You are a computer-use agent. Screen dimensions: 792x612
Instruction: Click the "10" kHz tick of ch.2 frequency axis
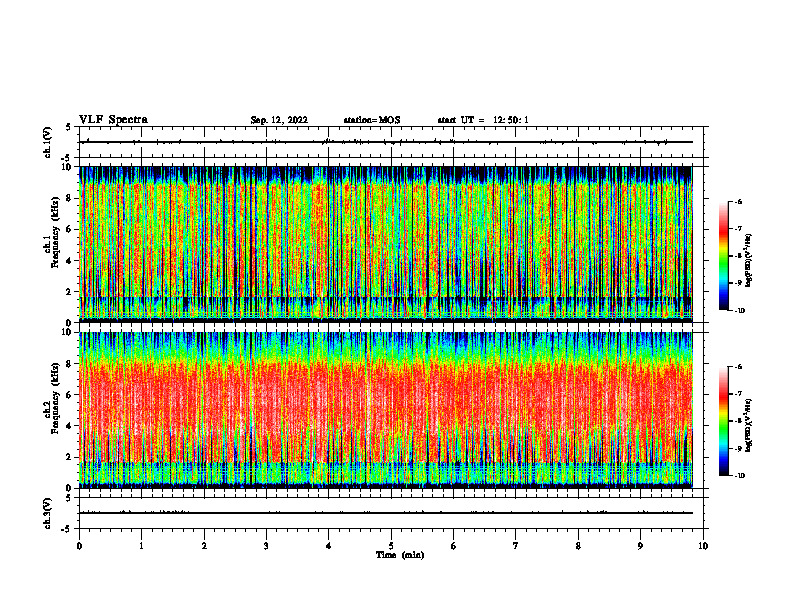pos(68,332)
